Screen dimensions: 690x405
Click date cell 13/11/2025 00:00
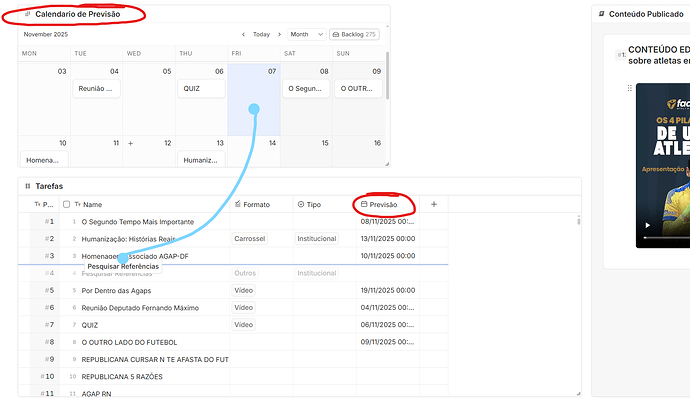click(x=388, y=239)
